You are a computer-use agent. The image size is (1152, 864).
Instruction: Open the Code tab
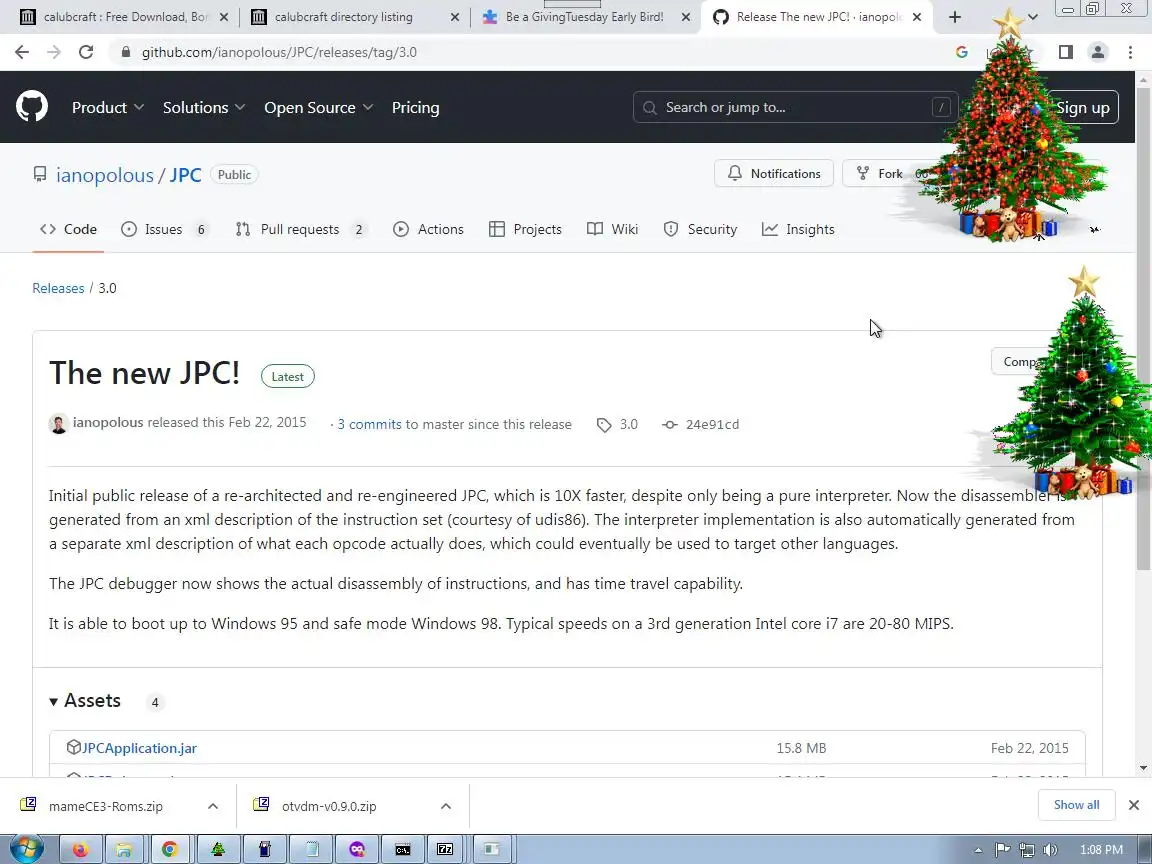click(x=68, y=229)
